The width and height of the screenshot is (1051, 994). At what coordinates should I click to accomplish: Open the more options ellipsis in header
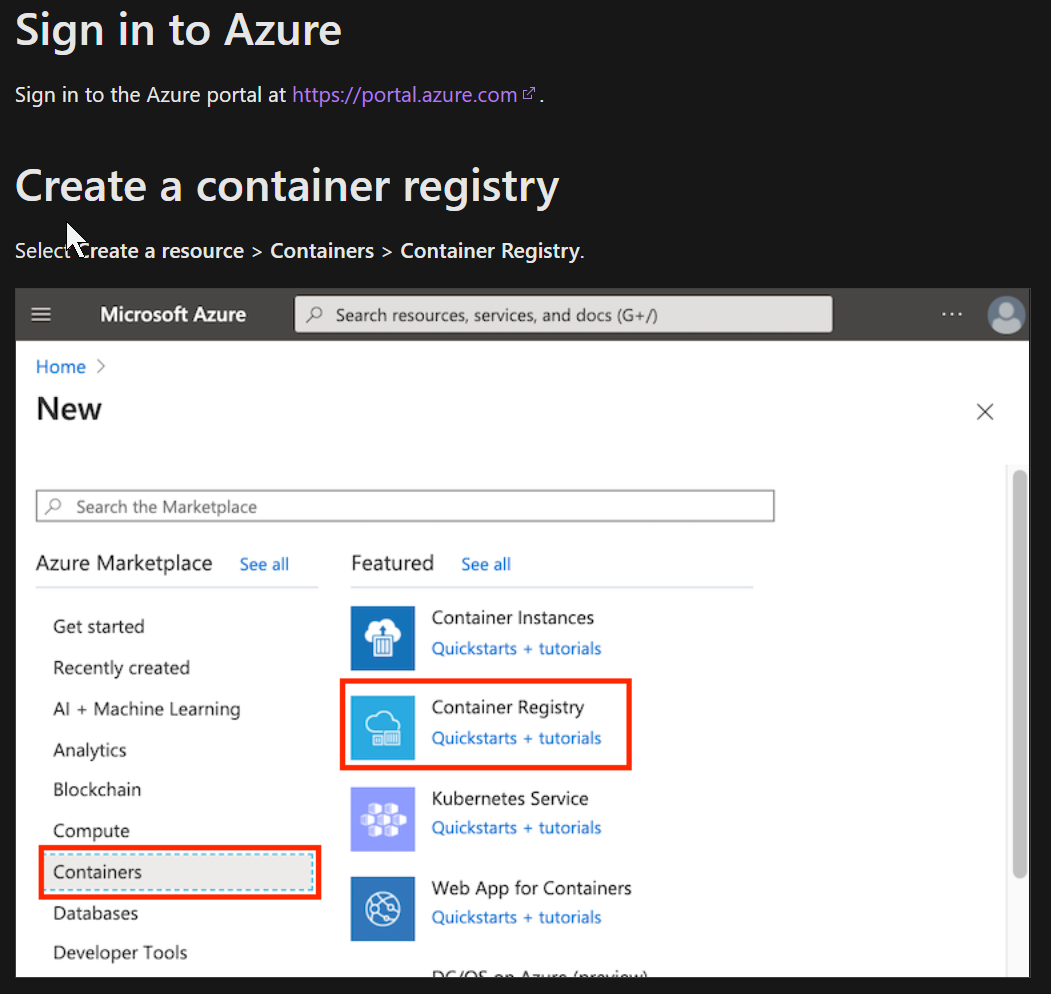coord(952,315)
